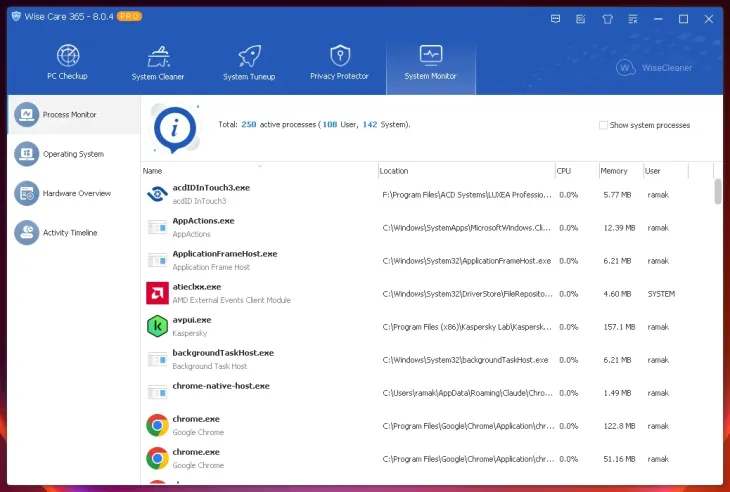The height and width of the screenshot is (492, 730).
Task: Open the PC Checkup tab
Action: pyautogui.click(x=68, y=63)
